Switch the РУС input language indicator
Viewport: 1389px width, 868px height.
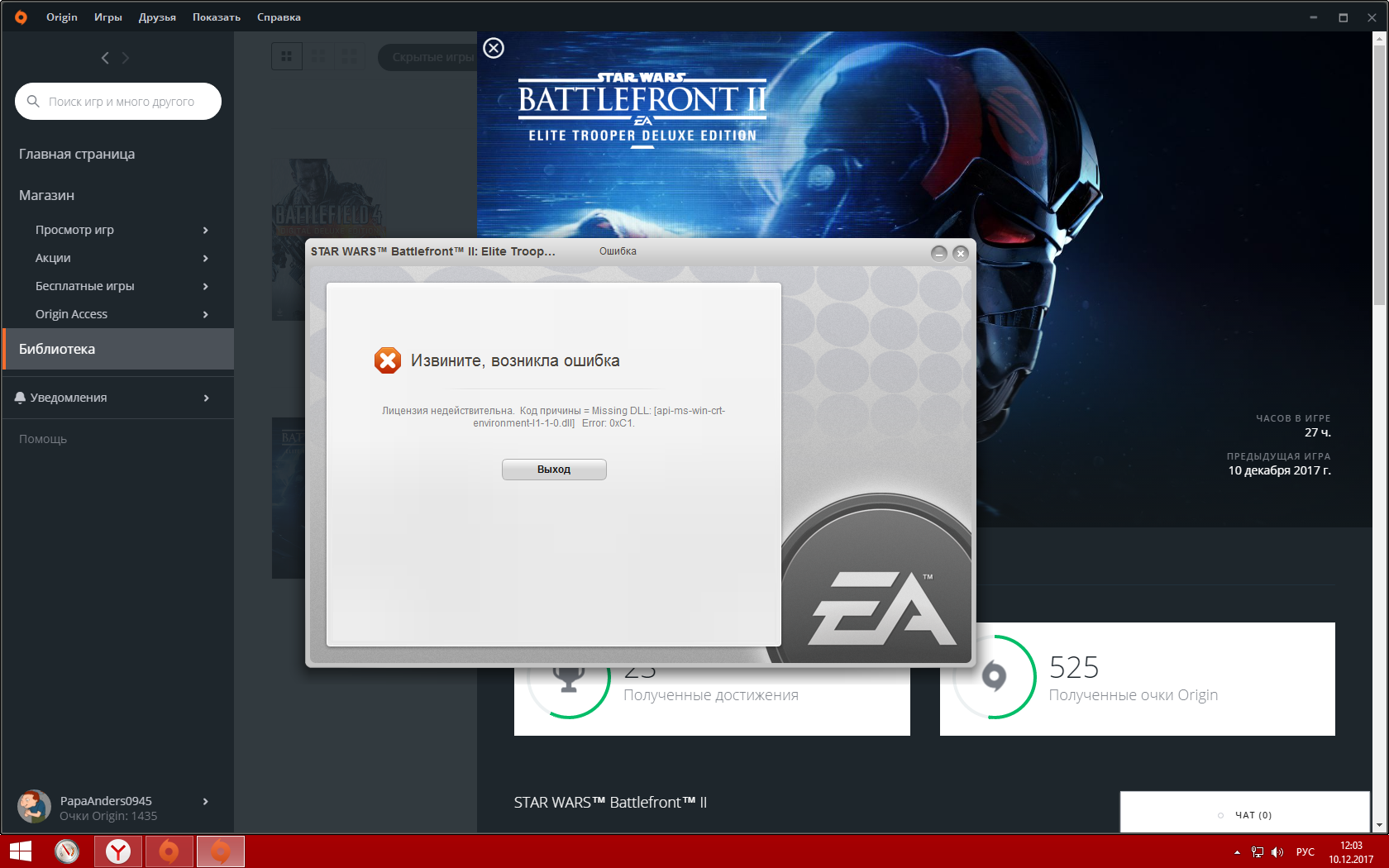click(x=1305, y=852)
